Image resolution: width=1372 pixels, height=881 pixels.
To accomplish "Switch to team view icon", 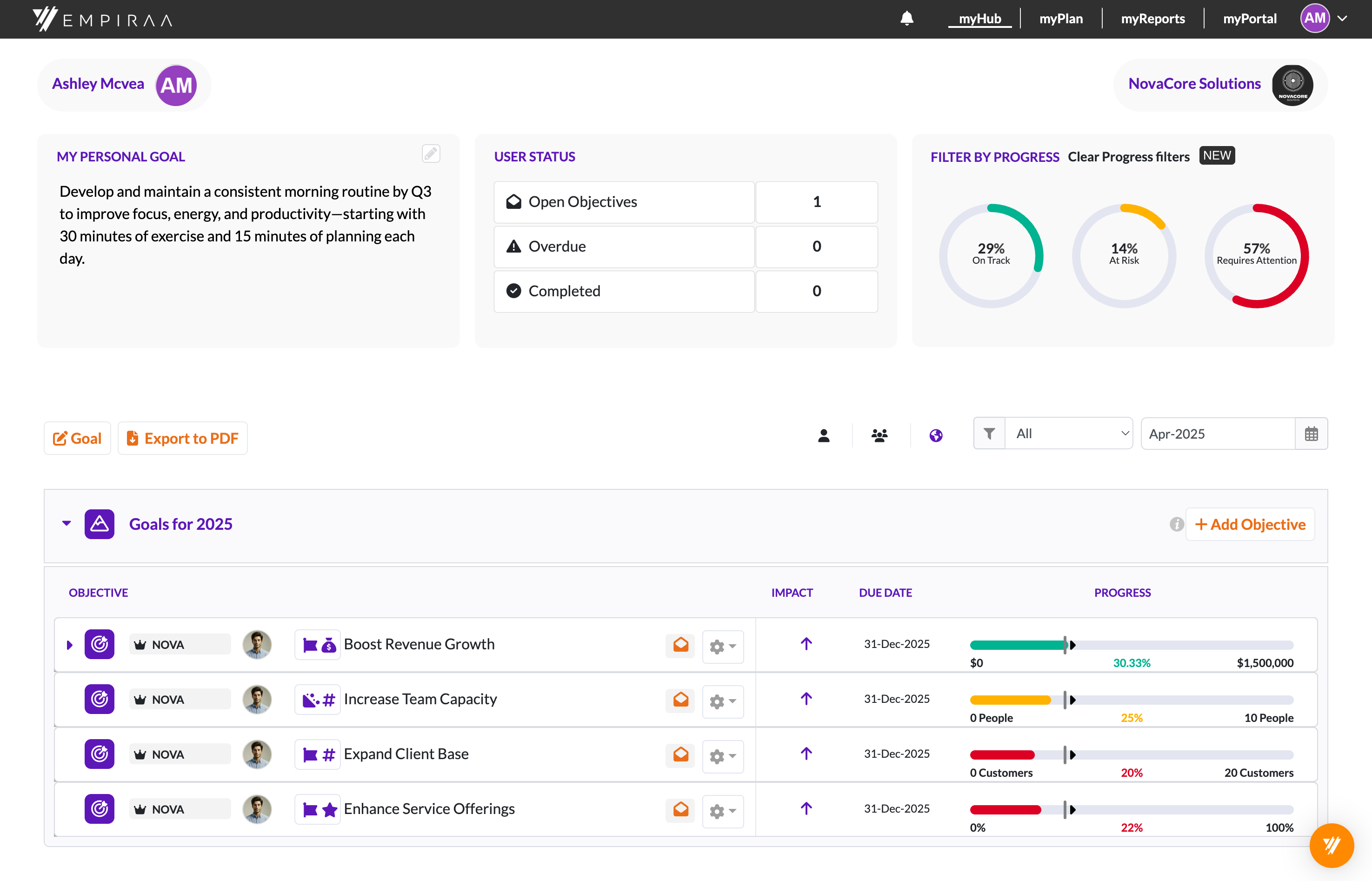I will tap(879, 435).
